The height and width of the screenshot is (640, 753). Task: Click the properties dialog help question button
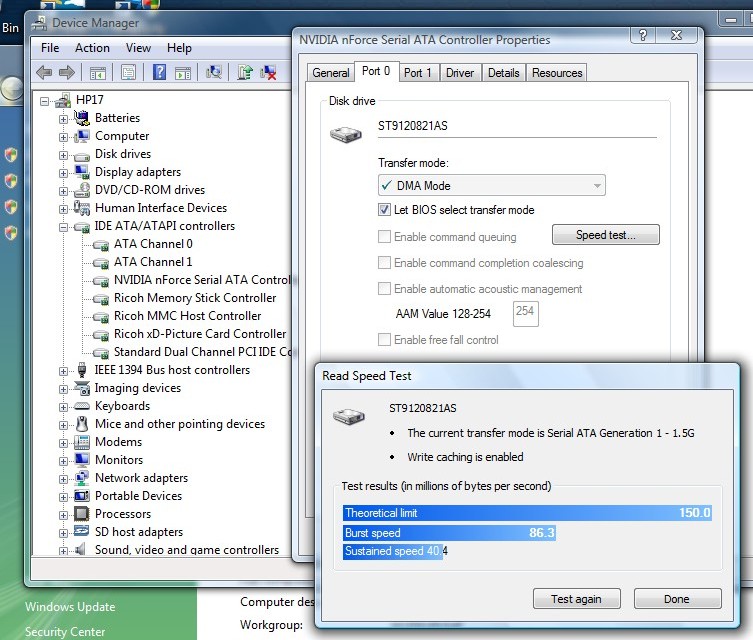pyautogui.click(x=643, y=35)
